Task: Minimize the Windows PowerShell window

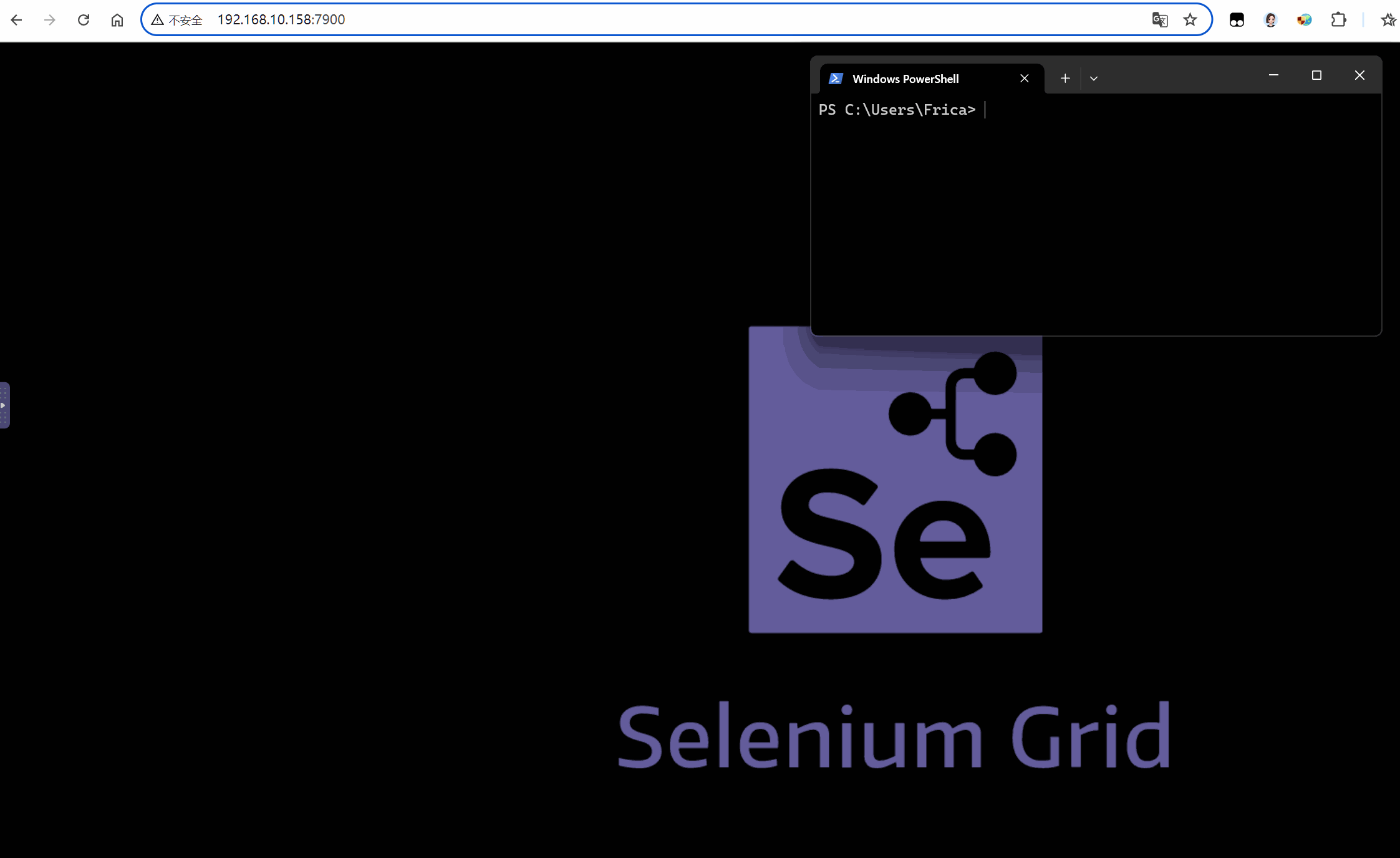Action: (x=1273, y=75)
